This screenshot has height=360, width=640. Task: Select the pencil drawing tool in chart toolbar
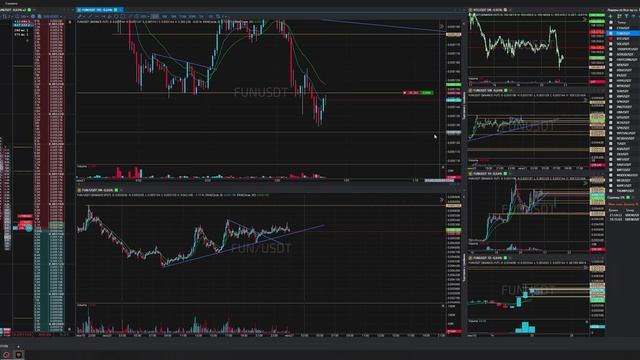click(80, 17)
